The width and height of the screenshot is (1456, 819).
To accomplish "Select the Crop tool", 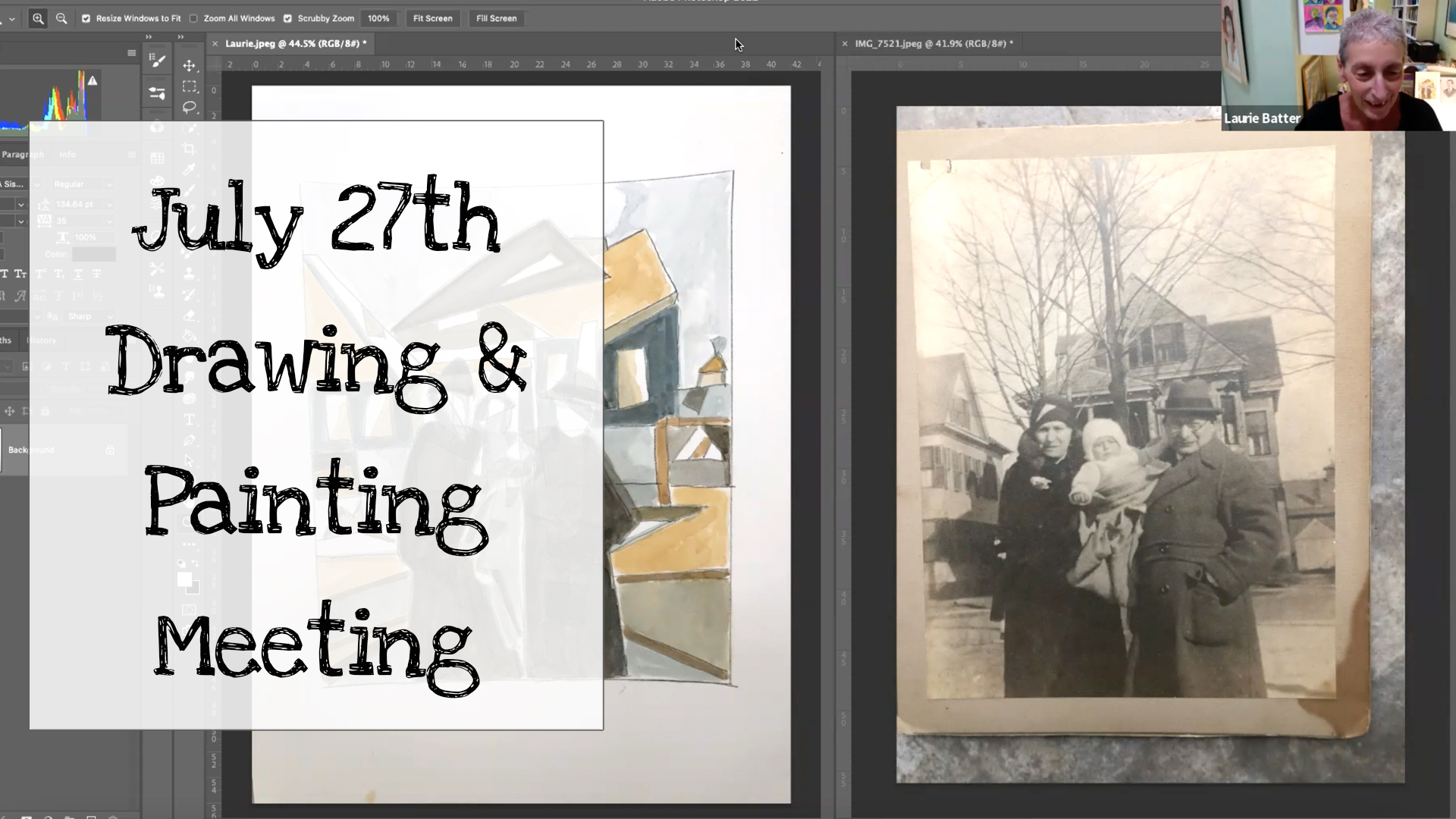I will pyautogui.click(x=190, y=149).
